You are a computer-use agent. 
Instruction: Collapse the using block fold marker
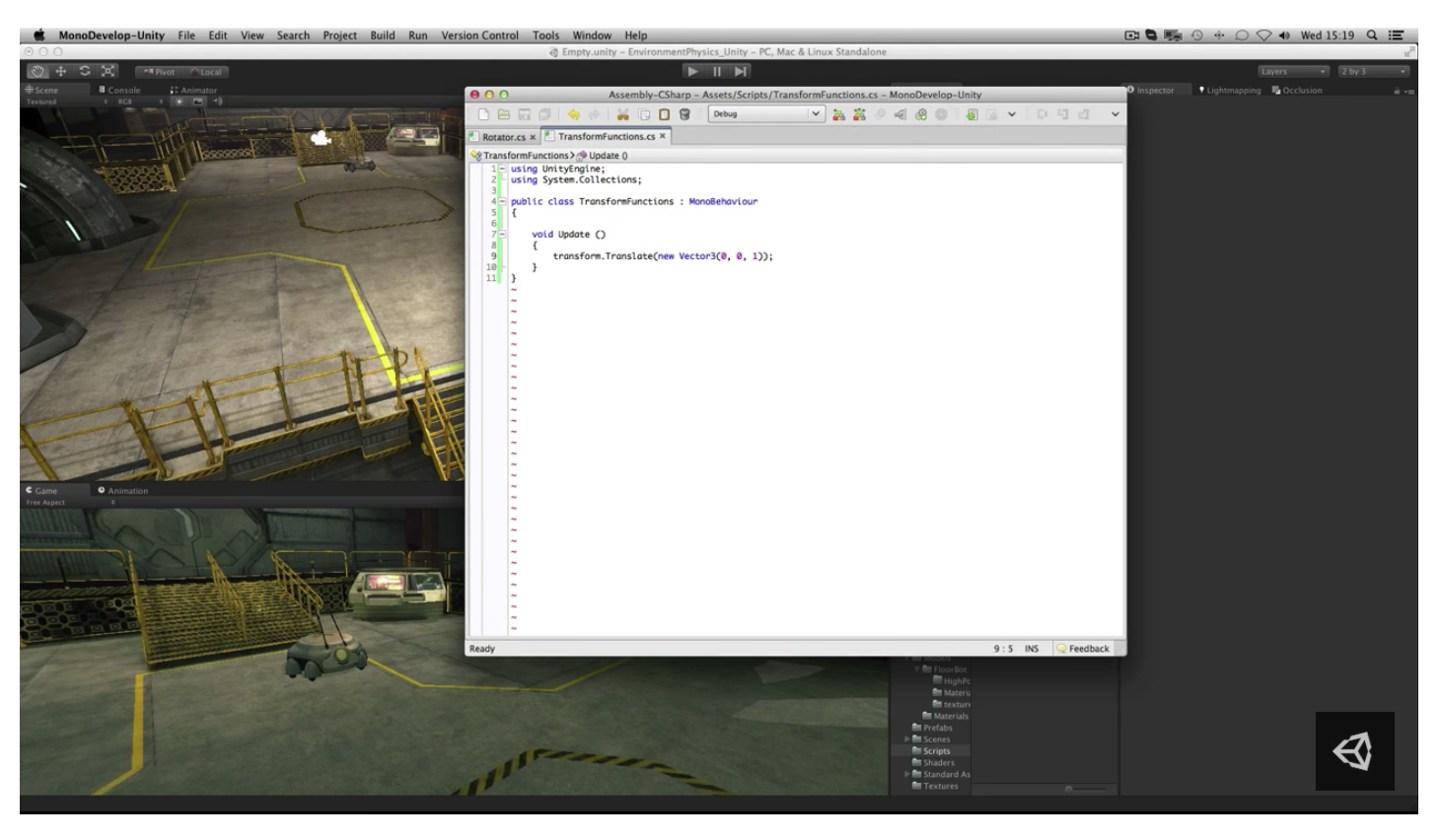coord(502,169)
